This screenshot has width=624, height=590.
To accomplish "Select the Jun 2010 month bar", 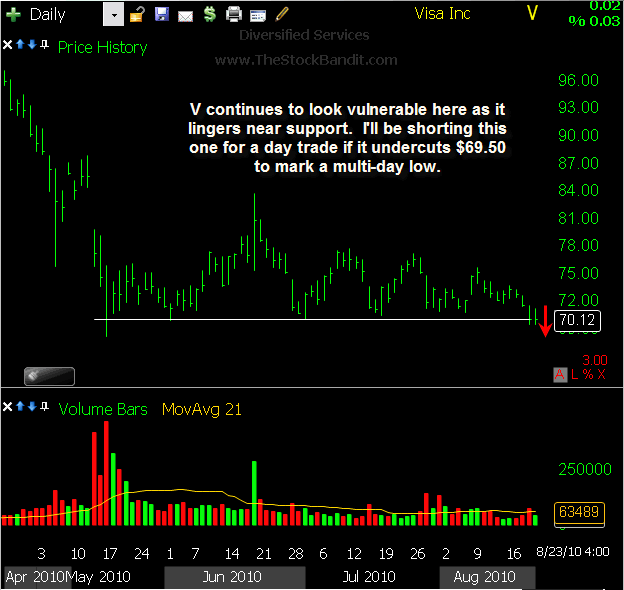I will 235,577.
